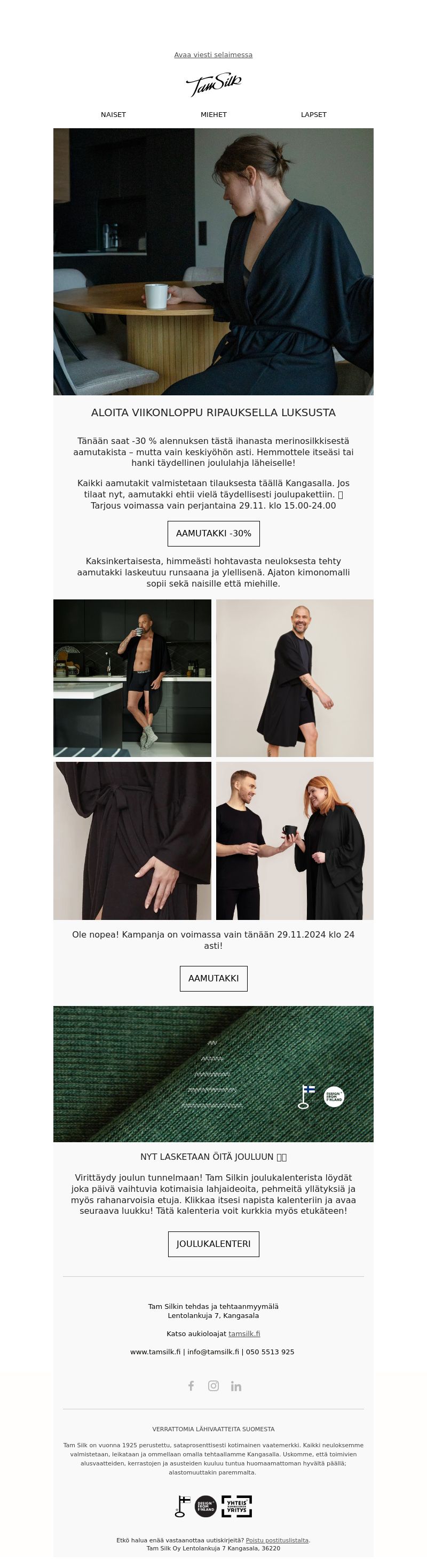Open the Facebook icon in the footer

[191, 1385]
